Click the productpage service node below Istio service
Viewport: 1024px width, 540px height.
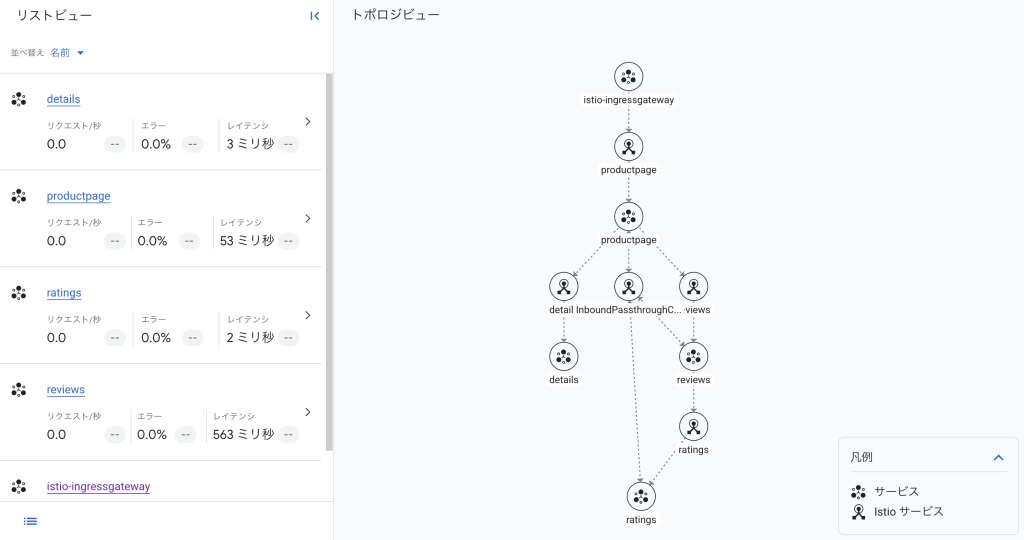[628, 217]
